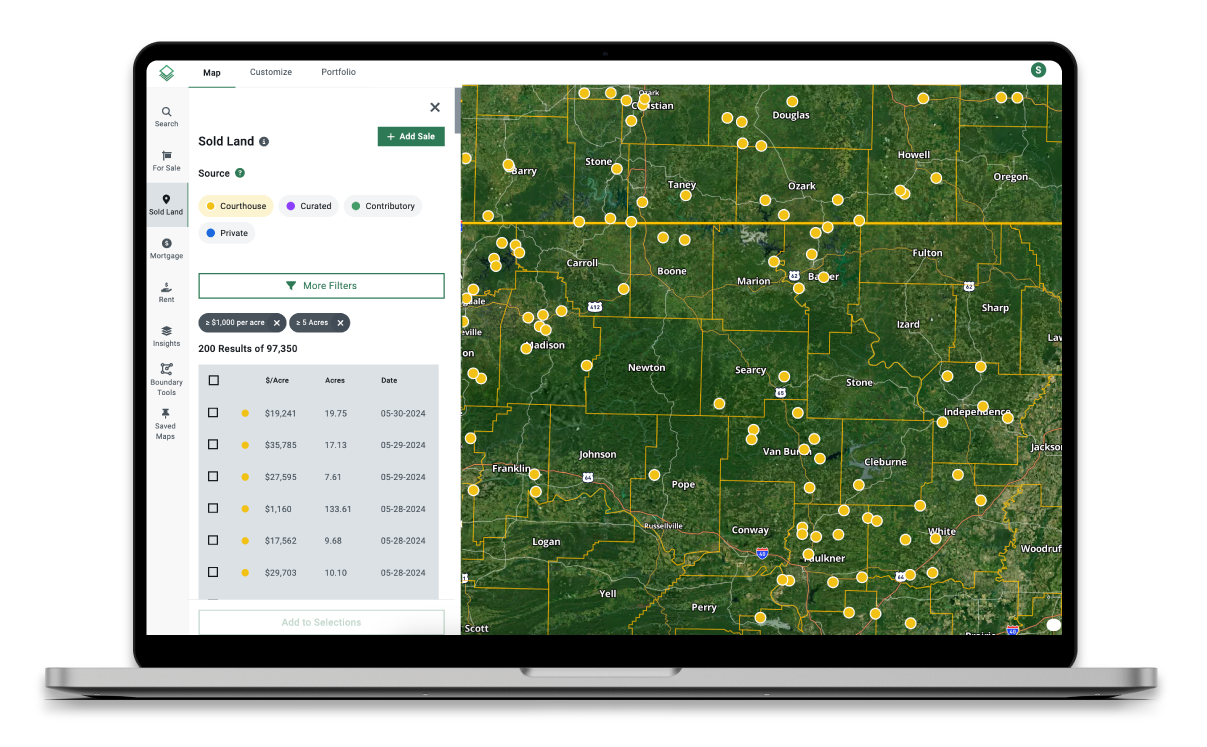The image size is (1207, 747).
Task: Click the Howell county label on map
Action: pos(914,155)
